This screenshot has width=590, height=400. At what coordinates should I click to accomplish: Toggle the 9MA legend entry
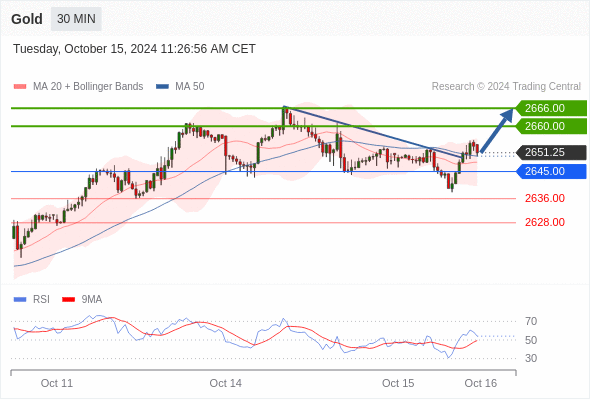coord(82,300)
